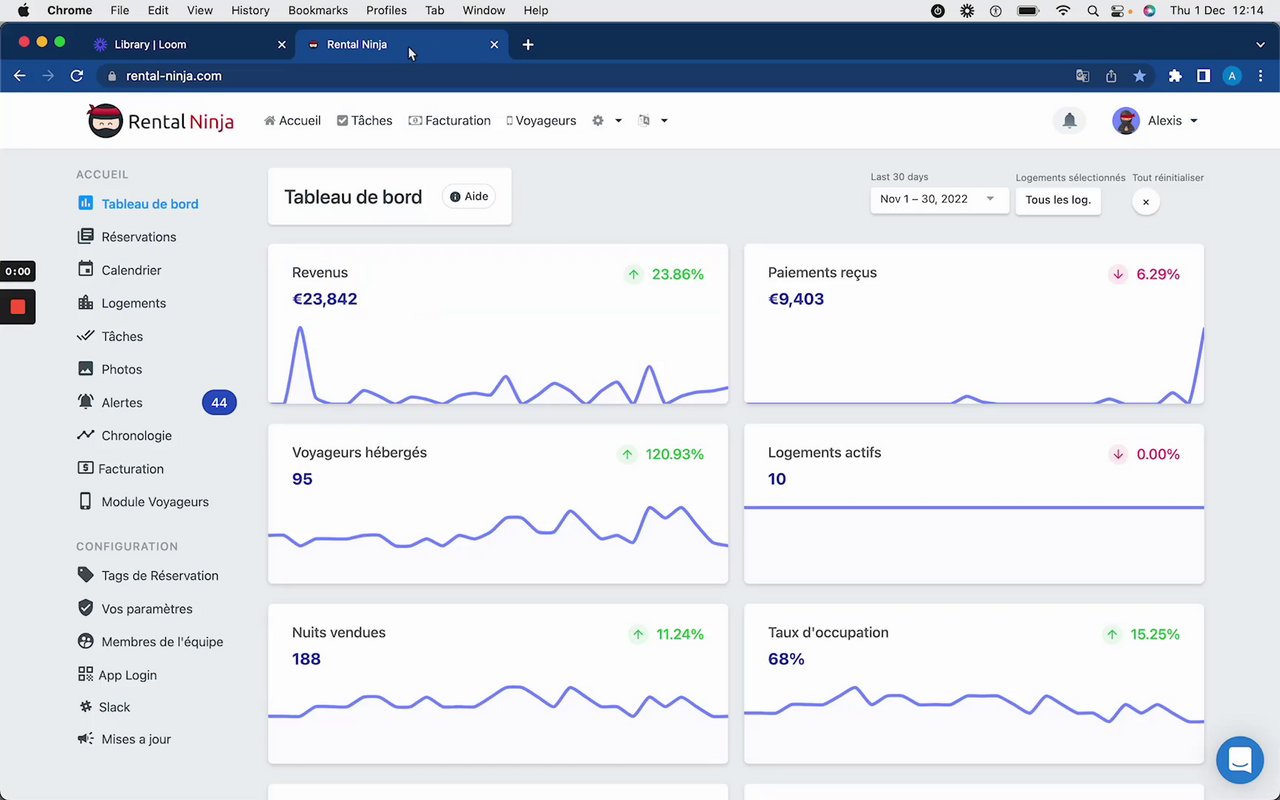Stop the Loom recording red button
The width and height of the screenshot is (1280, 800).
[x=18, y=307]
